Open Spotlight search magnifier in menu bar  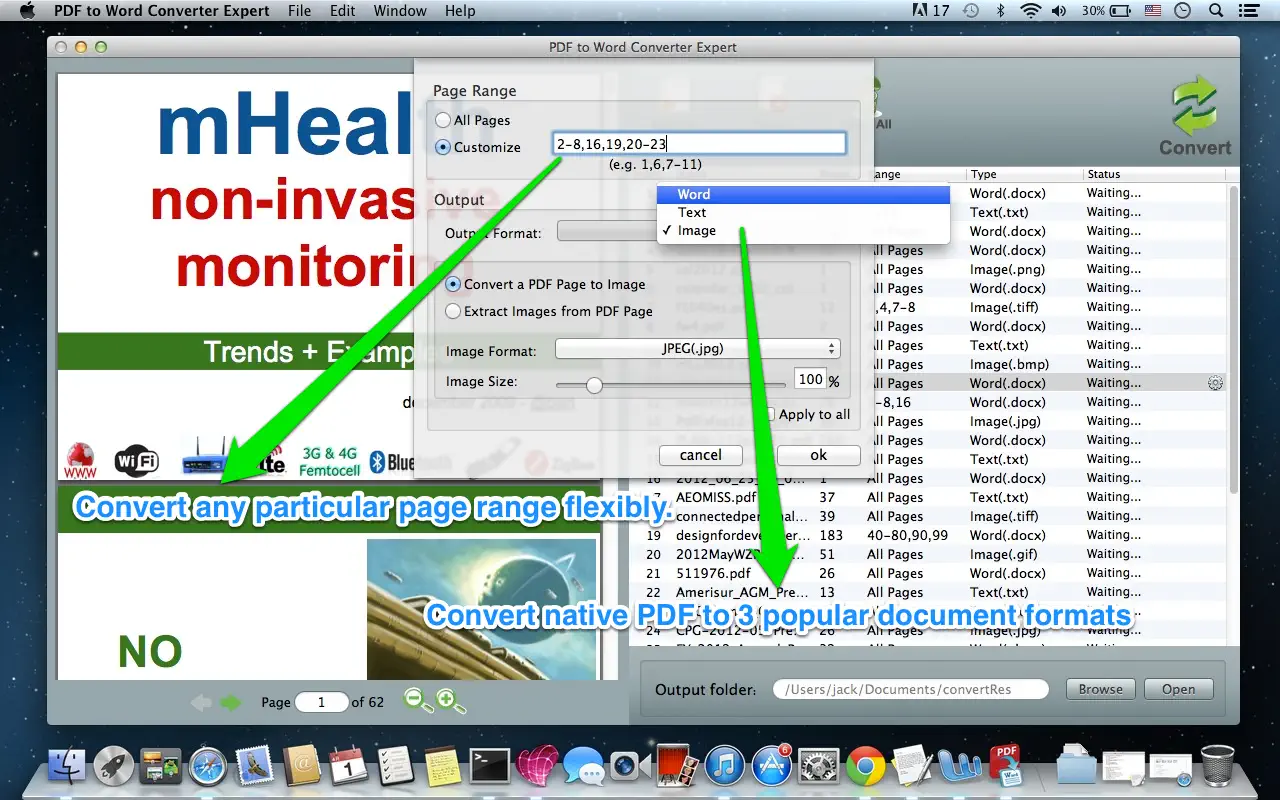[x=1216, y=11]
